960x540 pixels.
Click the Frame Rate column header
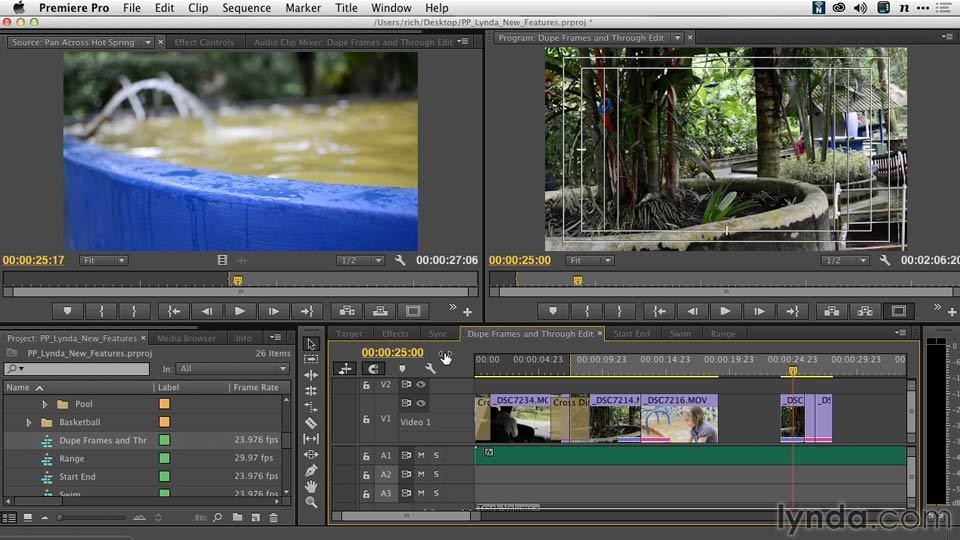tap(256, 388)
